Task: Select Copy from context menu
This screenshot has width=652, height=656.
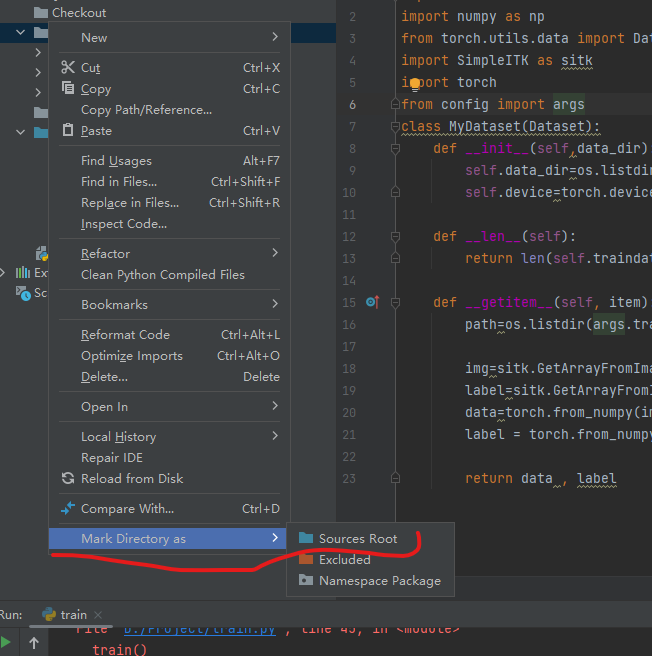Action: point(169,89)
